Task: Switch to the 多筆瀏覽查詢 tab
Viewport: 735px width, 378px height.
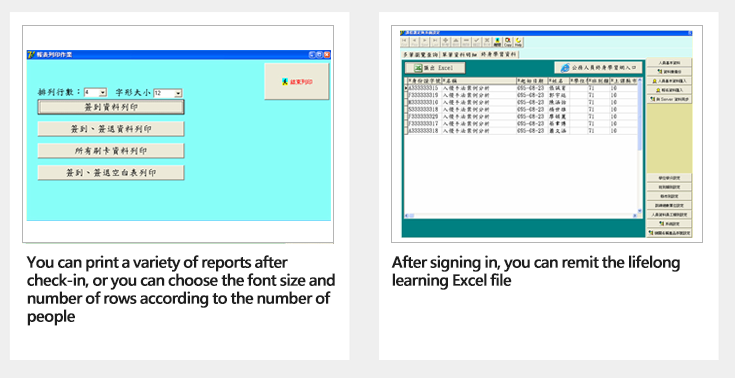Action: 420,54
